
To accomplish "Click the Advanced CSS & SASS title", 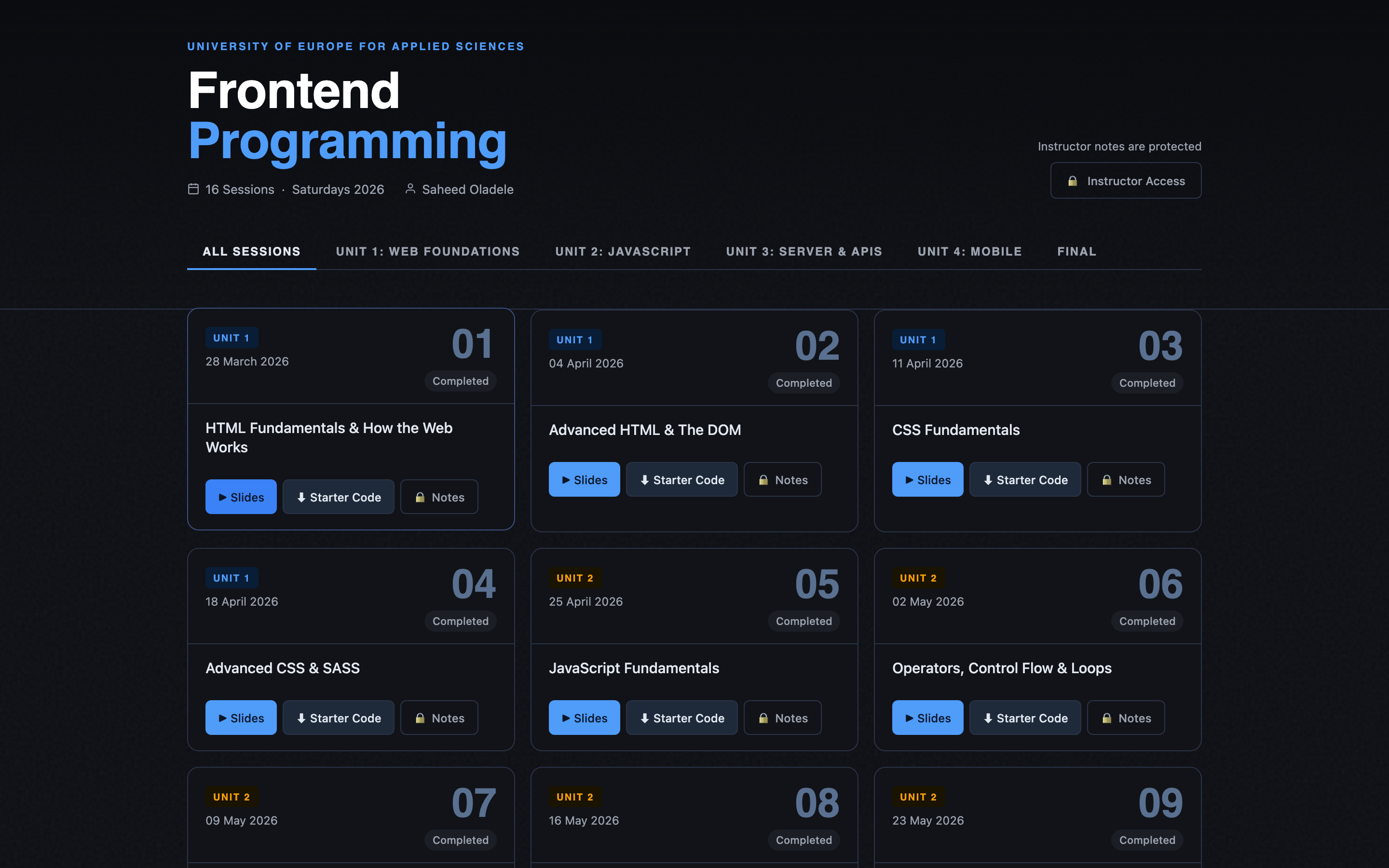I will tap(283, 668).
